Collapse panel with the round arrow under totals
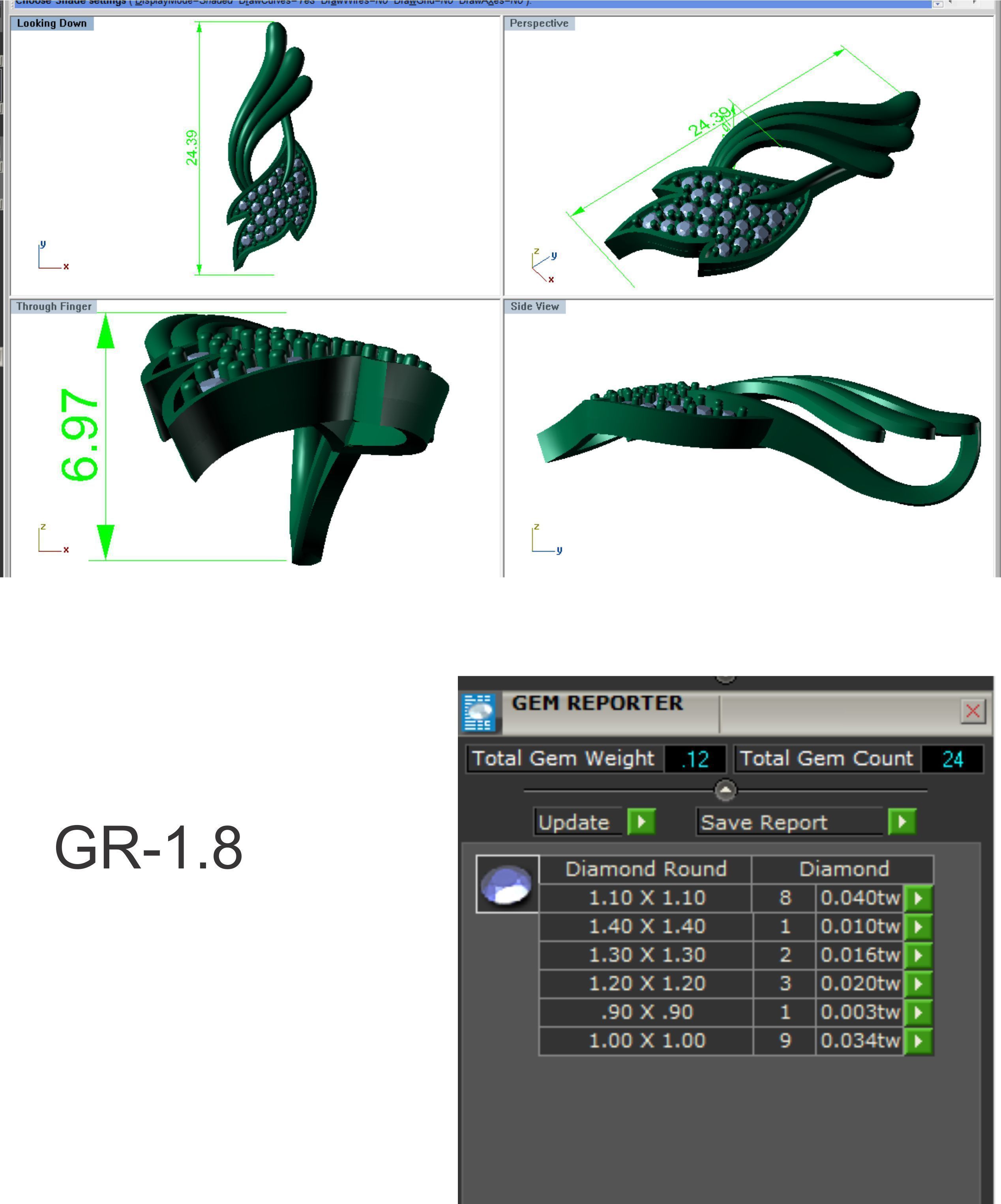Viewport: 1001px width, 1204px height. pyautogui.click(x=725, y=790)
